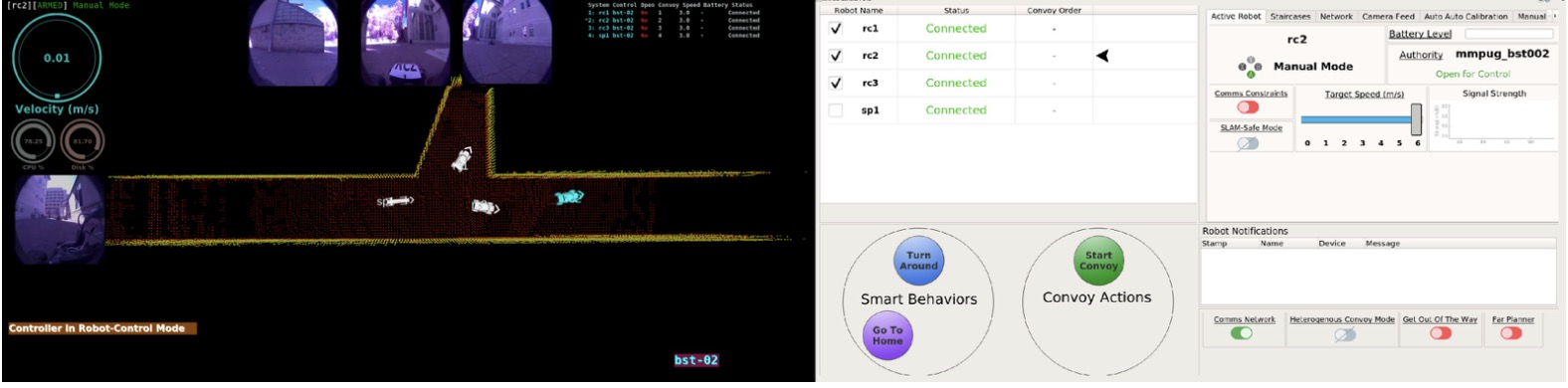Click the white rc robot model in the junction

coord(462,159)
